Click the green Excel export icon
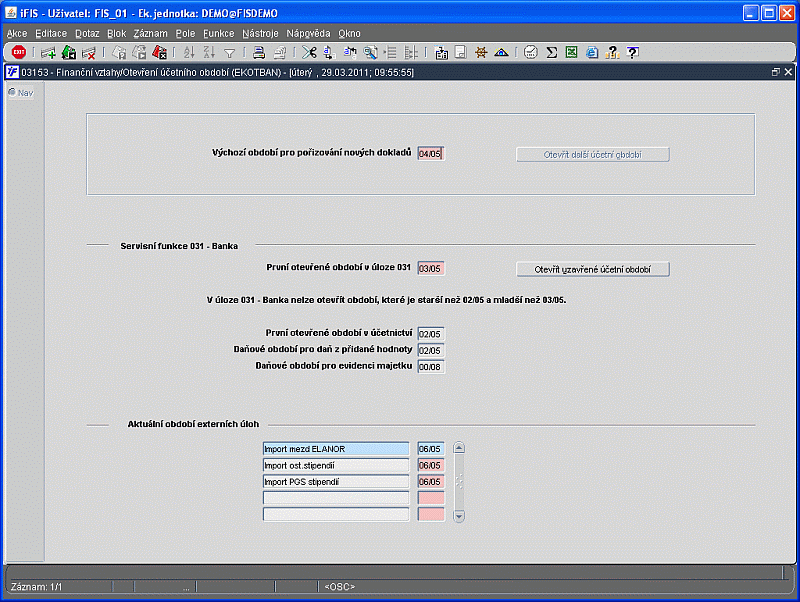800x602 pixels. [x=571, y=52]
